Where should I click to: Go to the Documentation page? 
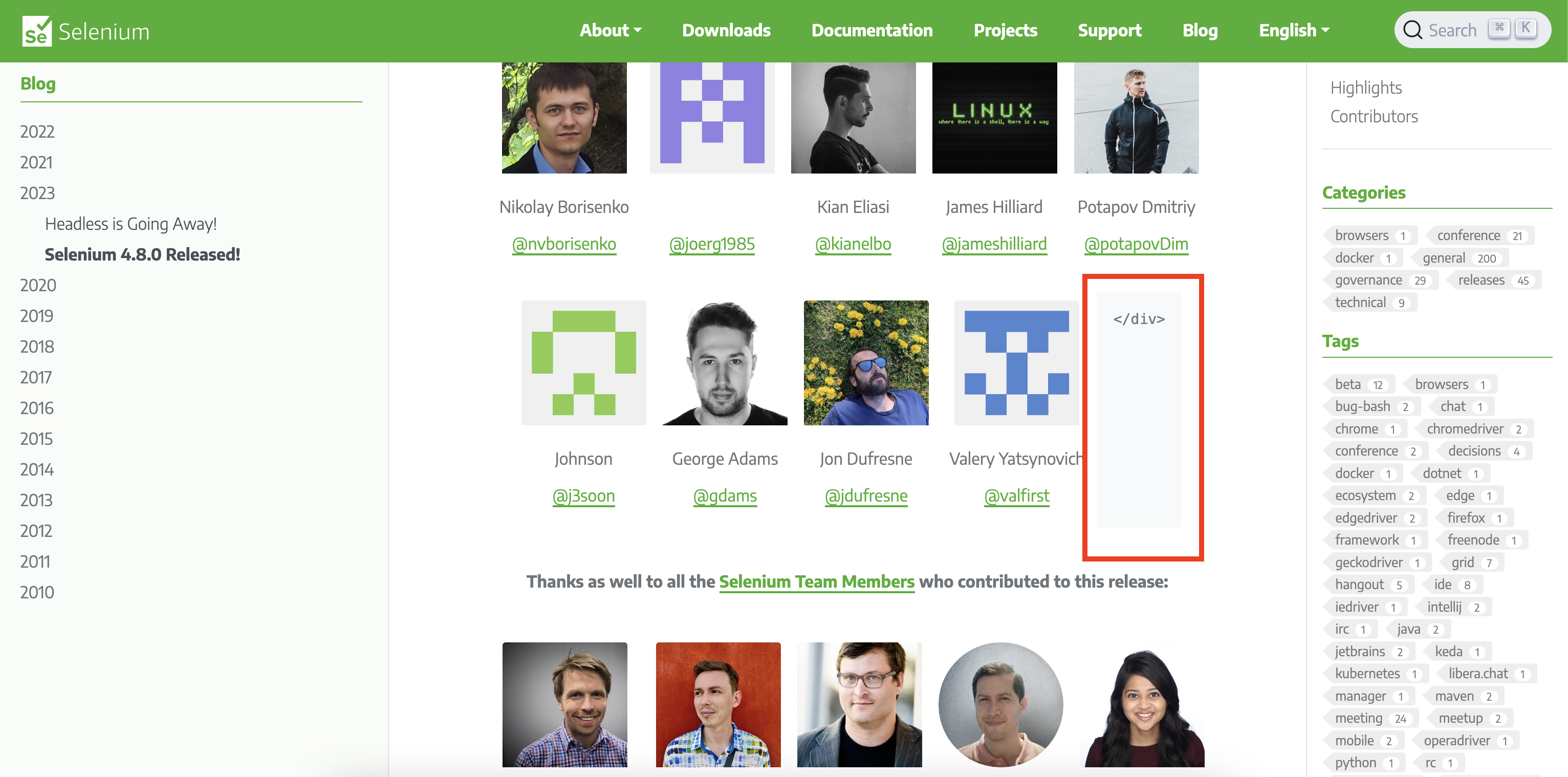pos(872,30)
